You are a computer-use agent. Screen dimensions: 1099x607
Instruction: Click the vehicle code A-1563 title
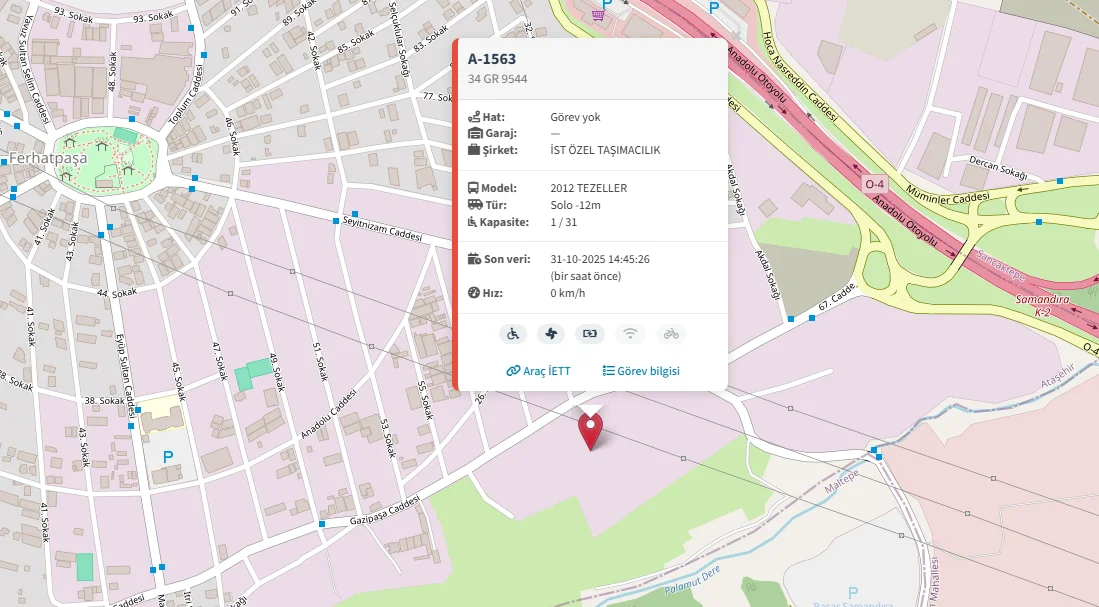tap(492, 59)
